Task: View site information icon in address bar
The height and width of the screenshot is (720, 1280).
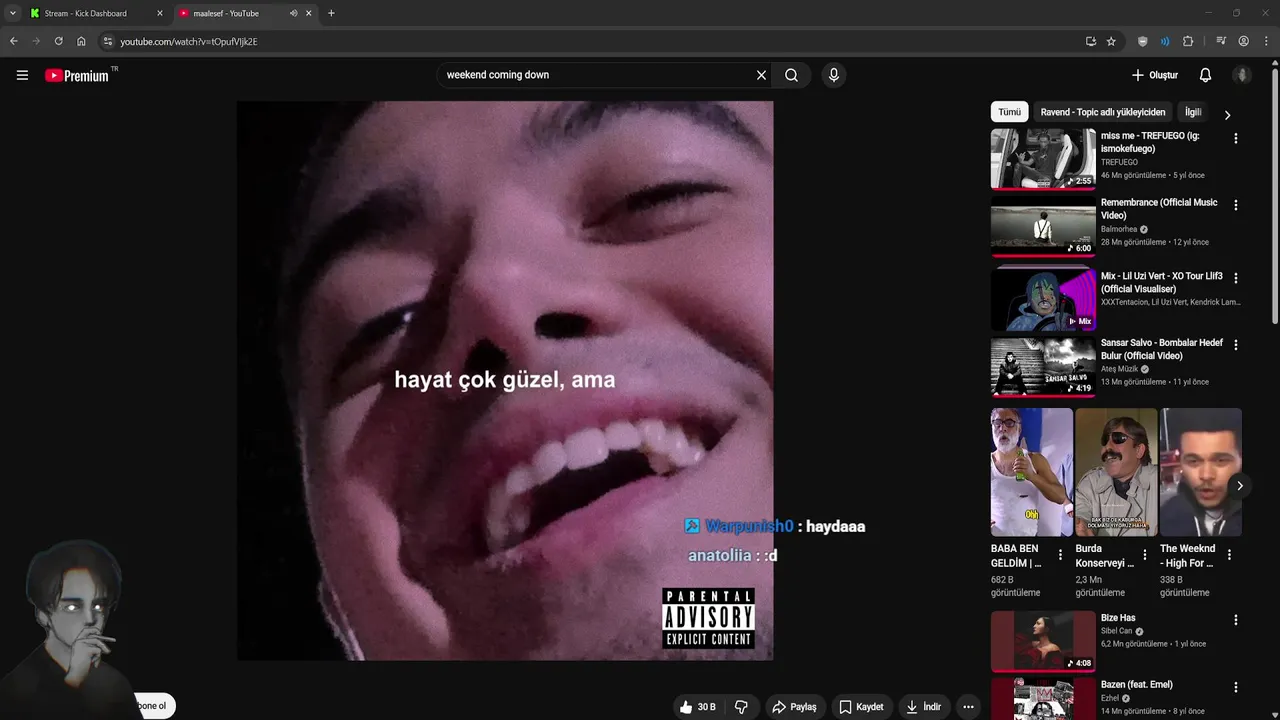Action: [108, 41]
